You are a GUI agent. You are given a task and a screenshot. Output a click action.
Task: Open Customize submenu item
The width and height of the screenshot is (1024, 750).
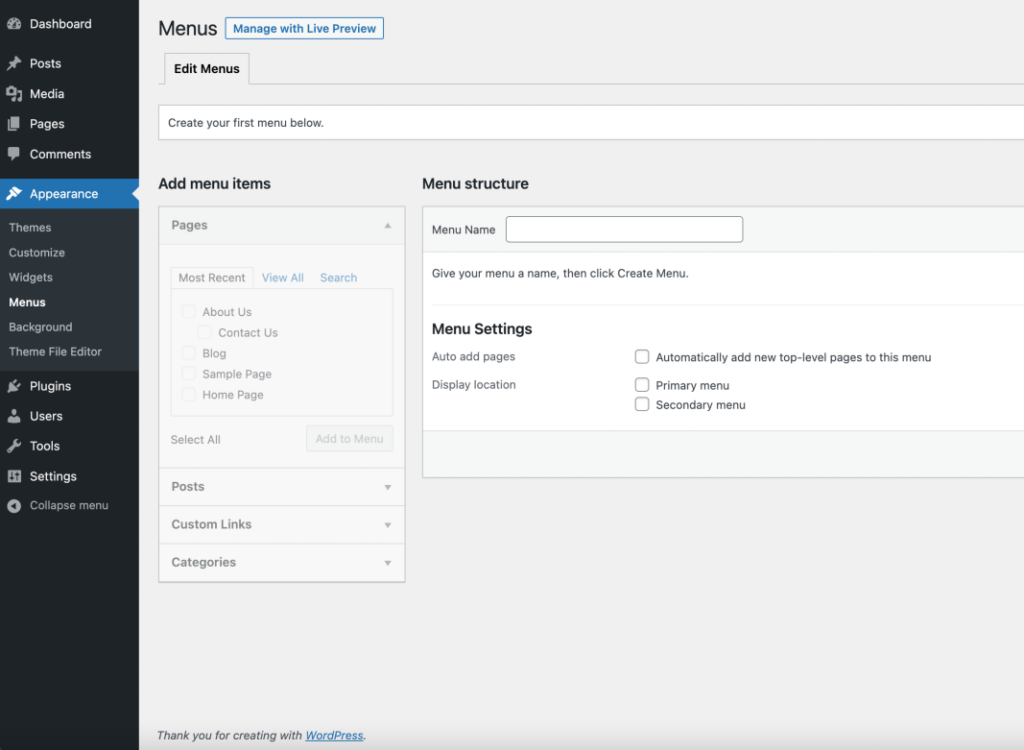[37, 252]
